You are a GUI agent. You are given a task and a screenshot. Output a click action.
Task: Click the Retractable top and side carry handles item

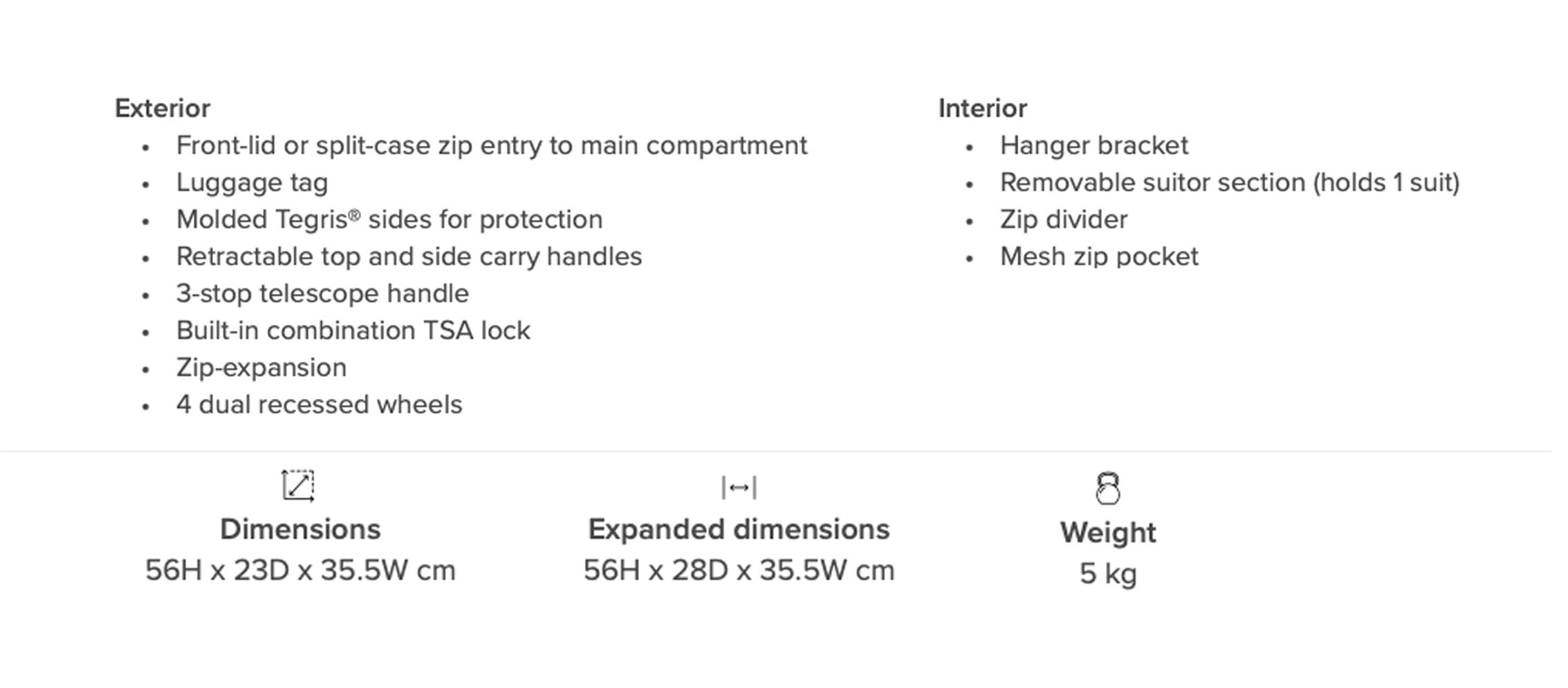point(409,257)
